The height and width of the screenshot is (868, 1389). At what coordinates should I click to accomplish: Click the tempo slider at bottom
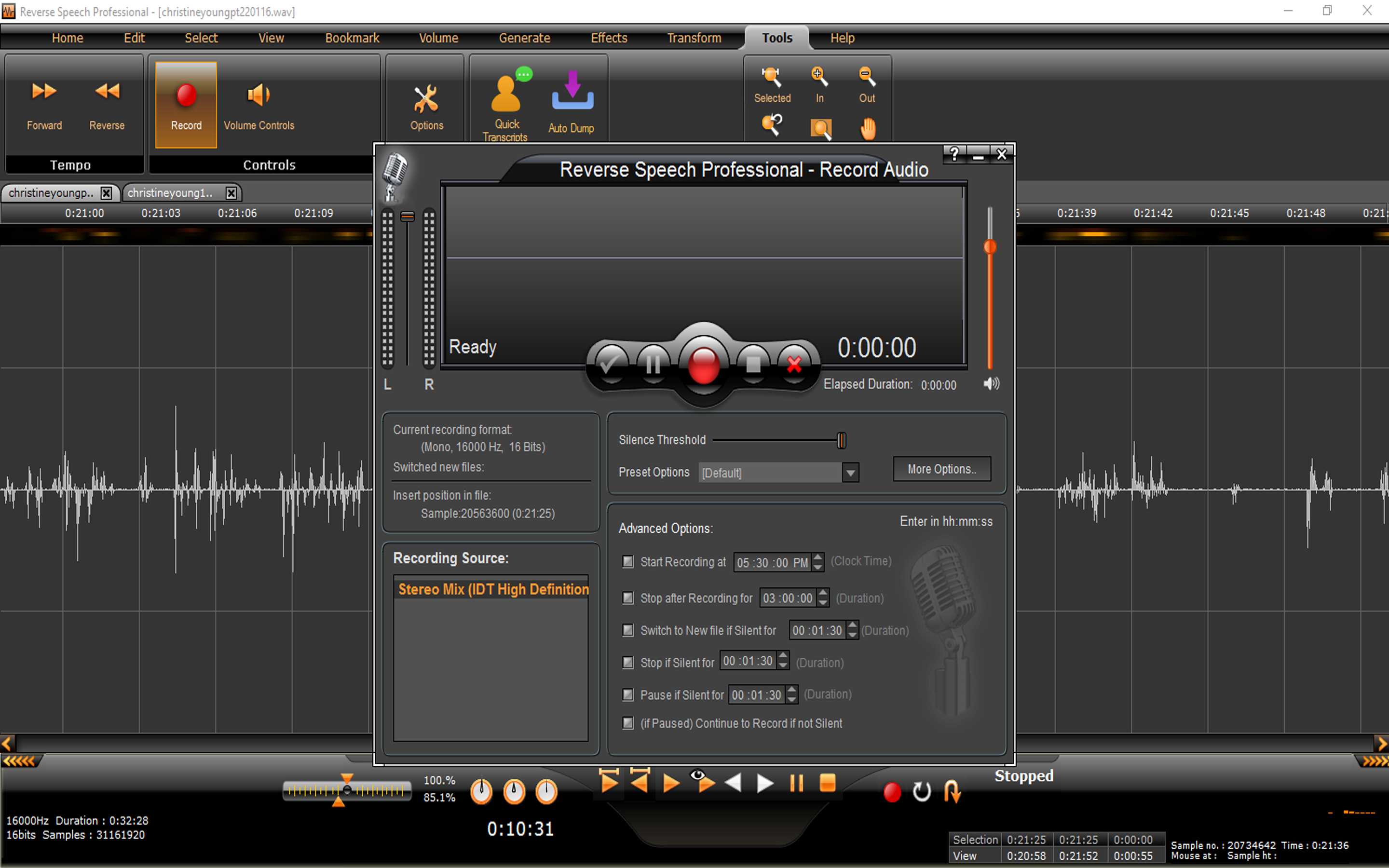[347, 791]
